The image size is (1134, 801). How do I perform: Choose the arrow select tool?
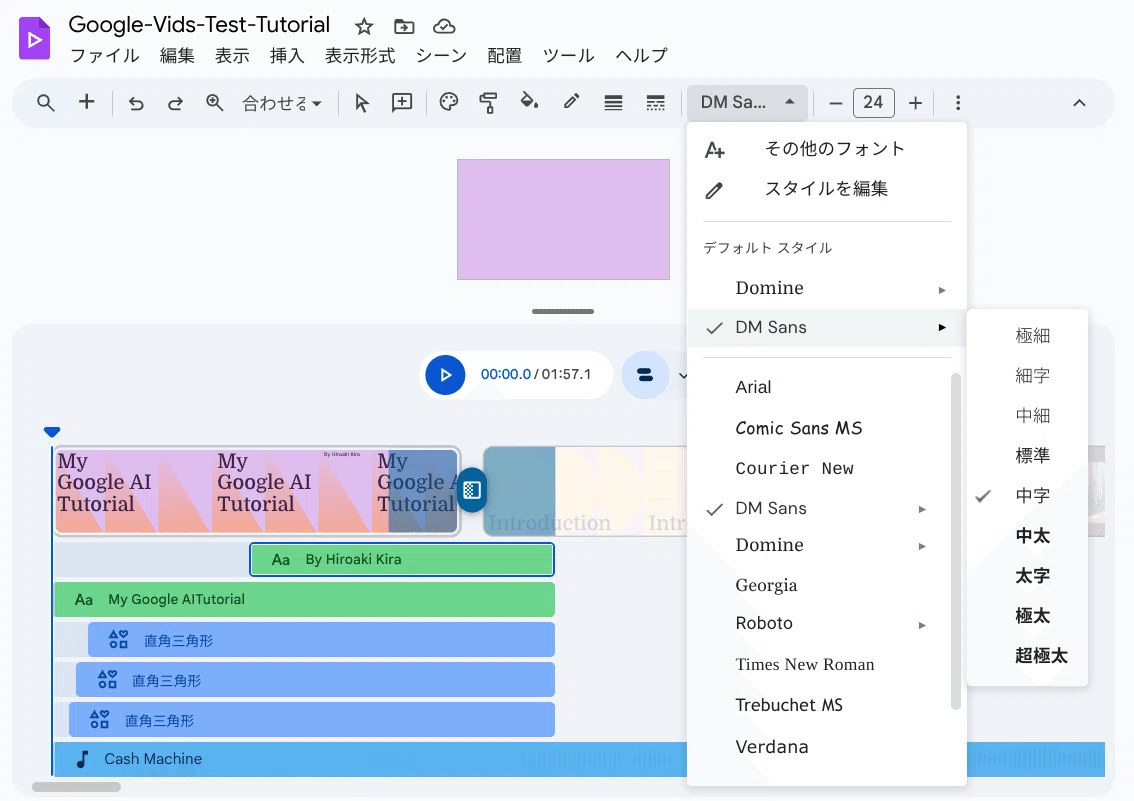click(362, 103)
